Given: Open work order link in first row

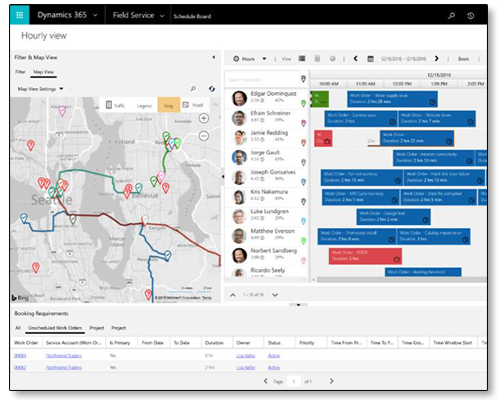Looking at the screenshot, I should point(20,356).
